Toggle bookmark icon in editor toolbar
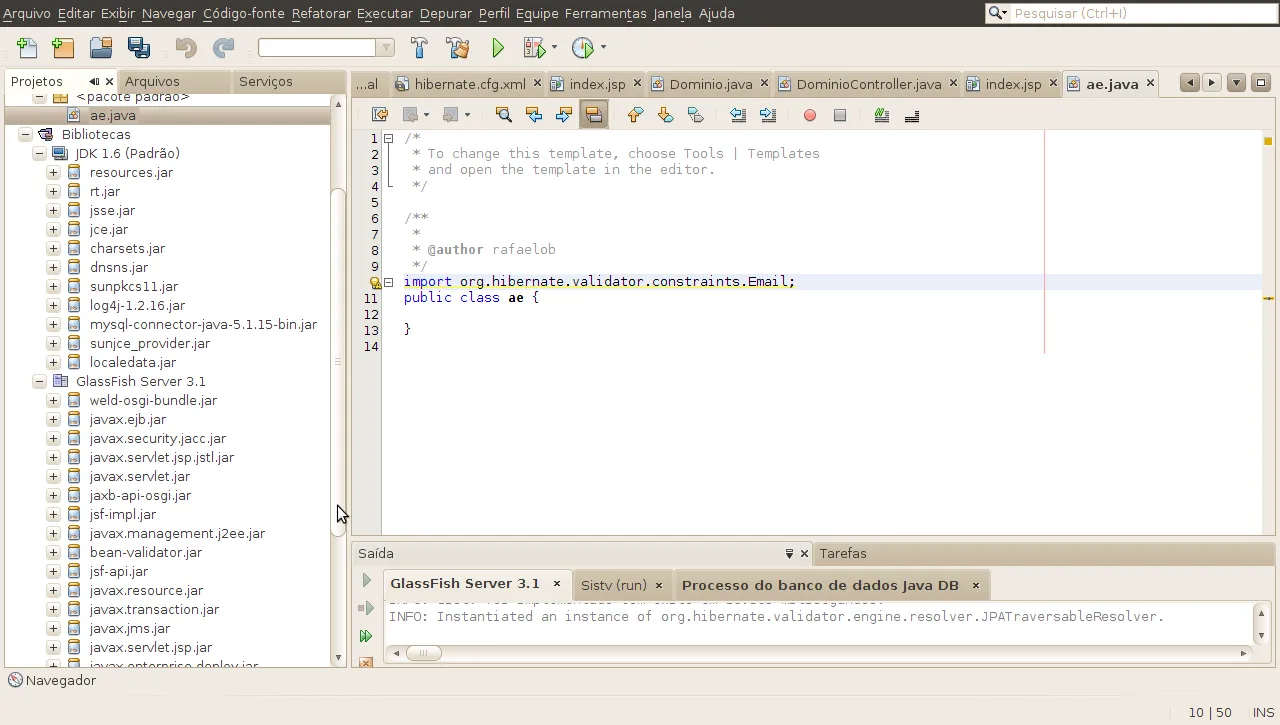Screen dimensions: 1280x725 click(696, 116)
